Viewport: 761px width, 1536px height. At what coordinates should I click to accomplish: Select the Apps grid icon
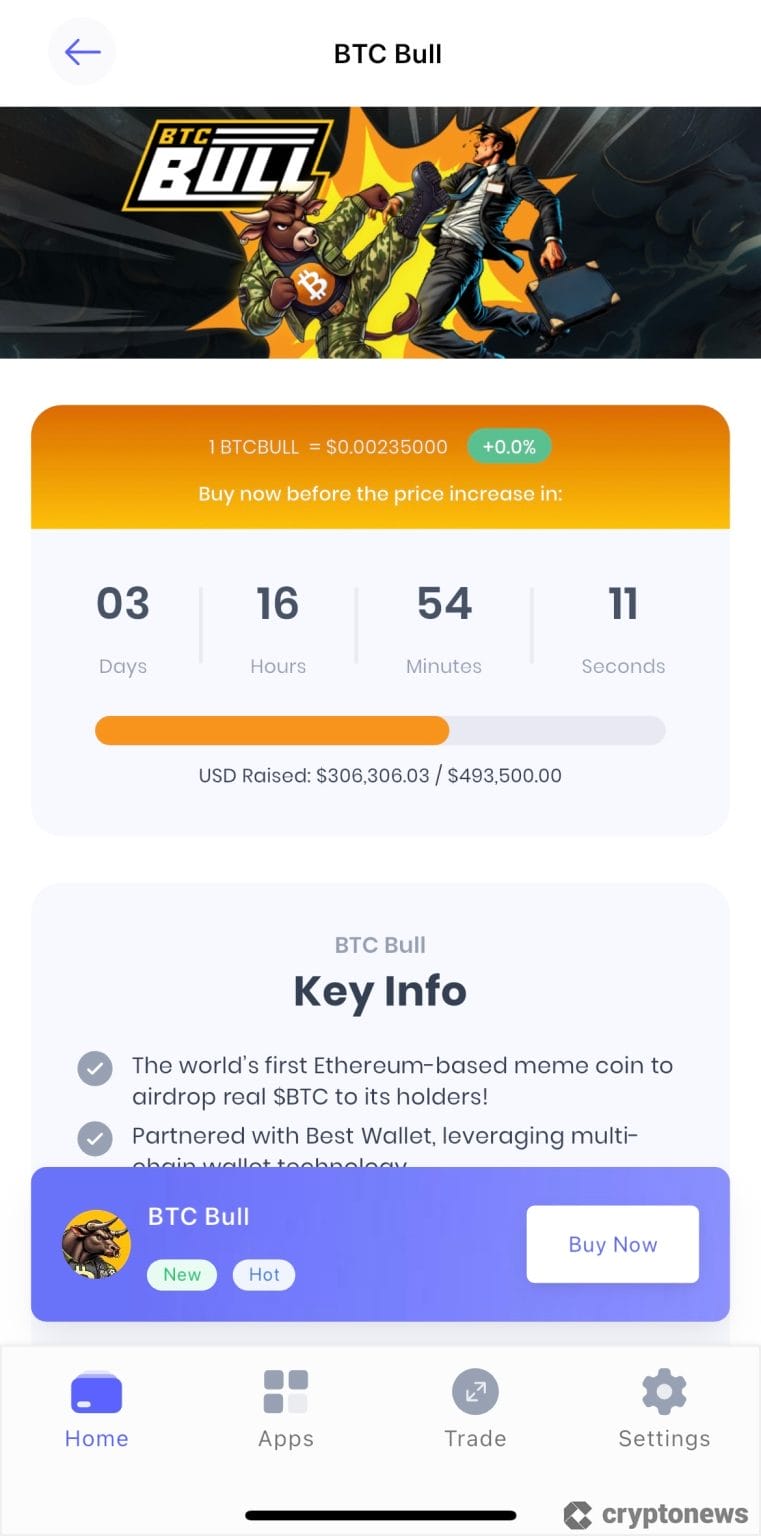tap(285, 1391)
